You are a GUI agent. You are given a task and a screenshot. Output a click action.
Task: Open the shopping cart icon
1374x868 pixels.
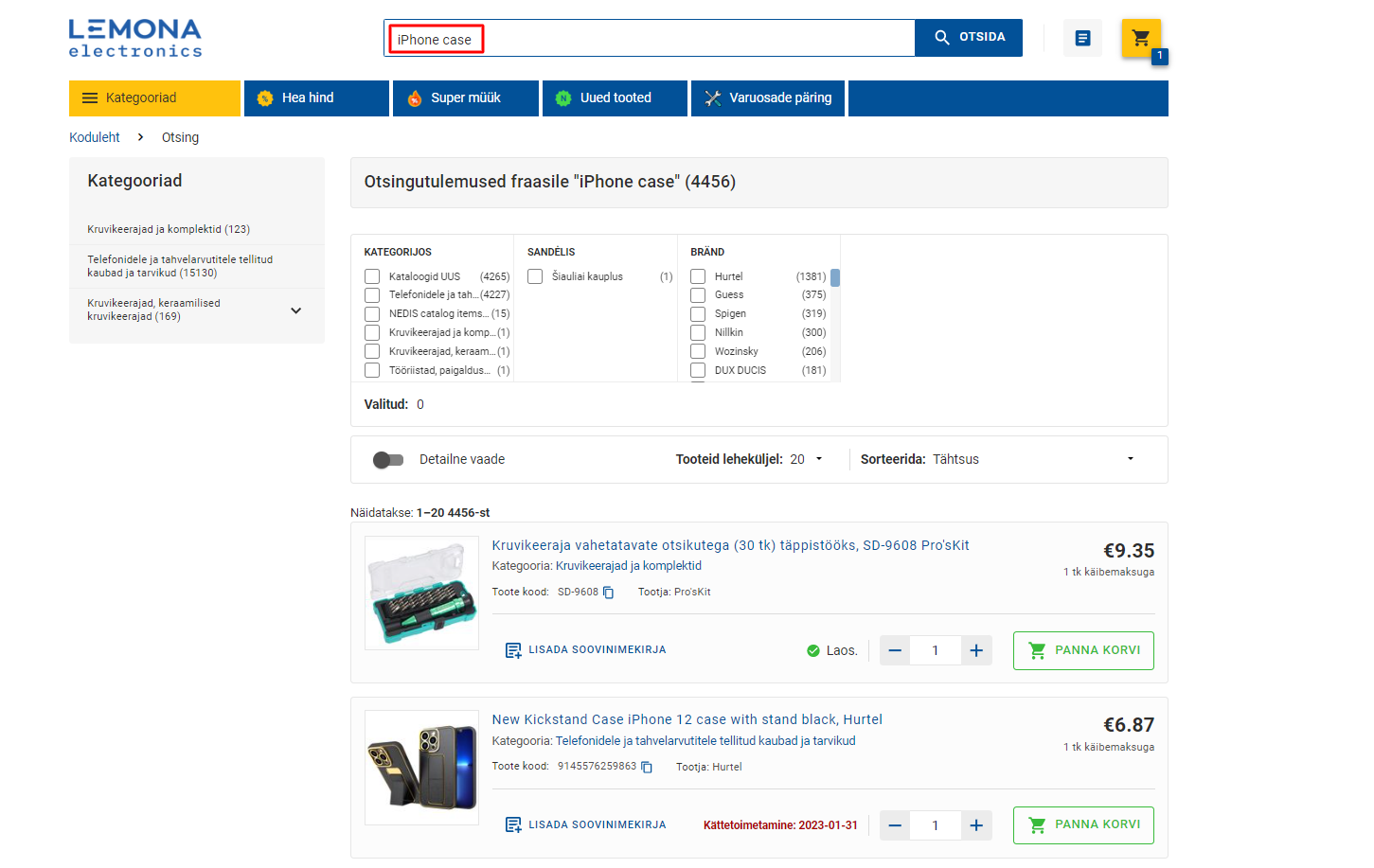[1141, 38]
